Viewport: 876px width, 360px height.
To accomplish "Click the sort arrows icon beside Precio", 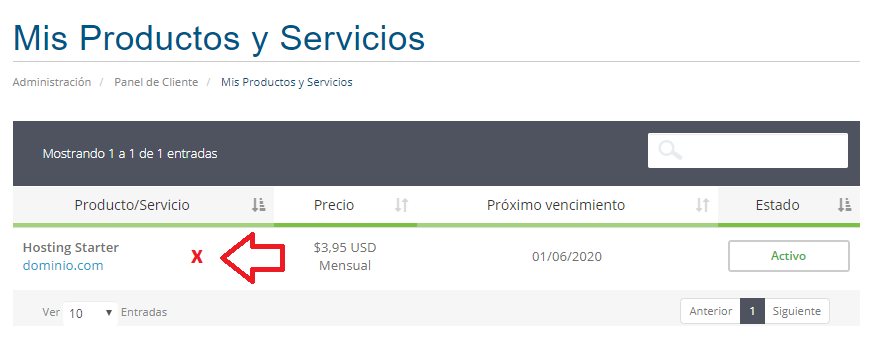I will pos(401,205).
